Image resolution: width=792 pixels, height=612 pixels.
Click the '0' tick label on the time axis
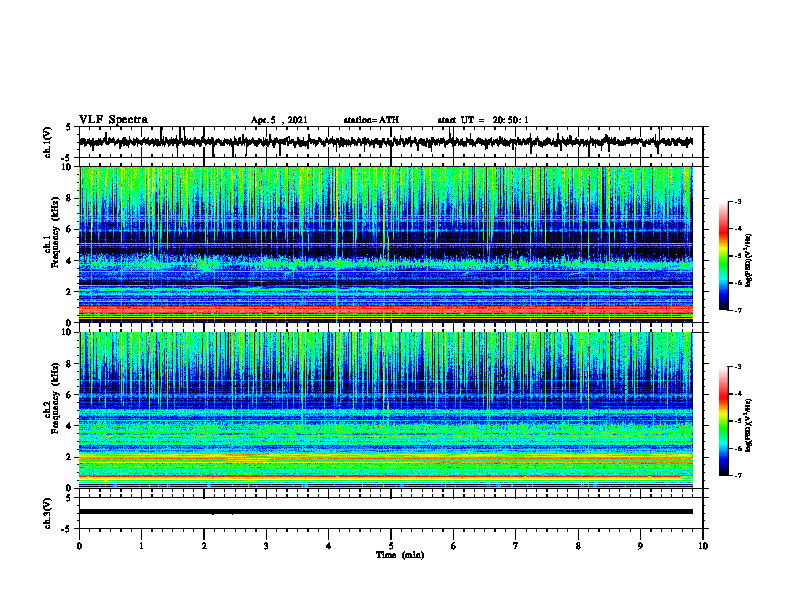coord(79,546)
